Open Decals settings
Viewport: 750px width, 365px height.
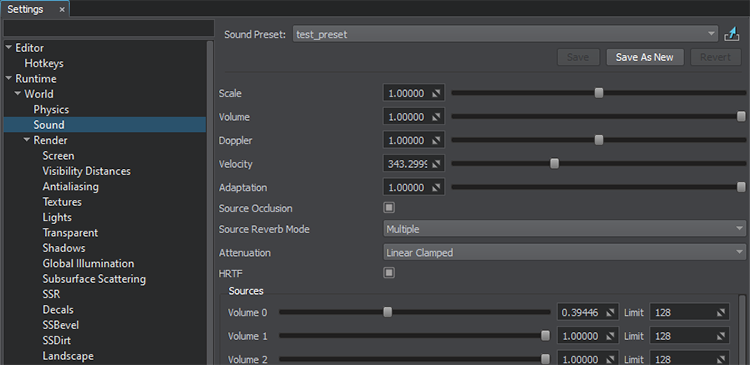tap(58, 310)
